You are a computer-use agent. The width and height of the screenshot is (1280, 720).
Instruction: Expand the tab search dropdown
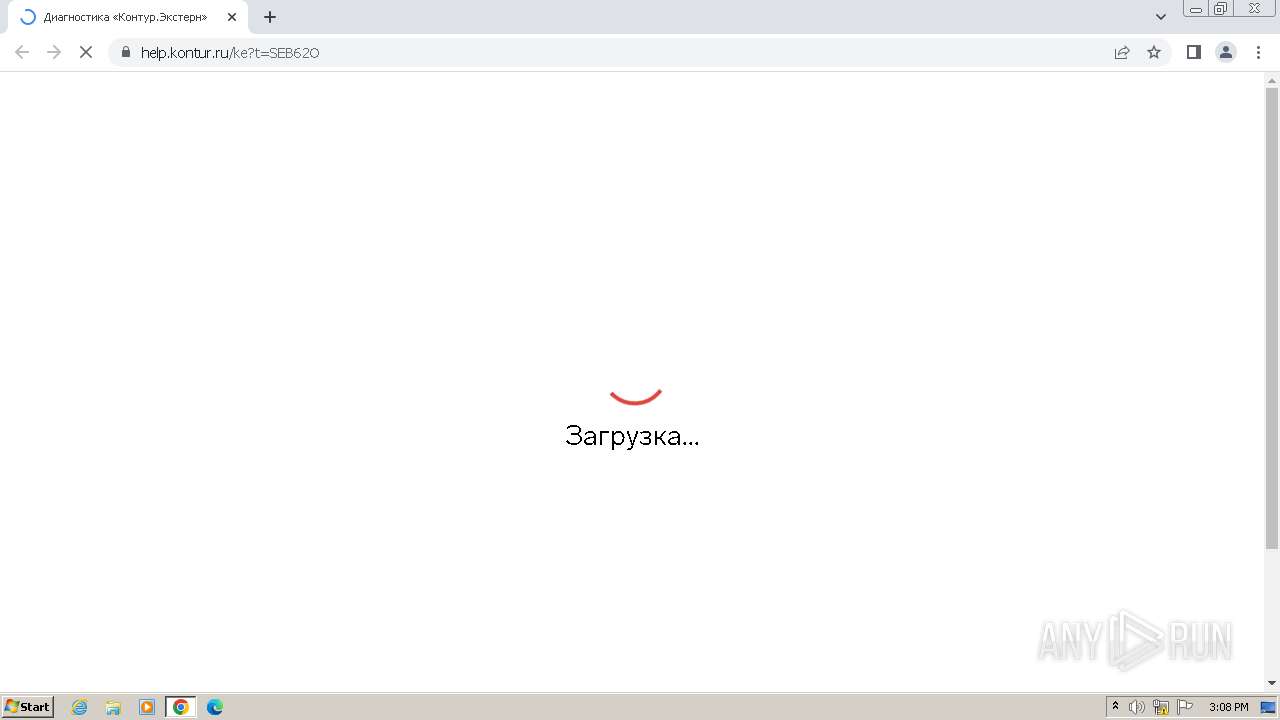coord(1161,17)
